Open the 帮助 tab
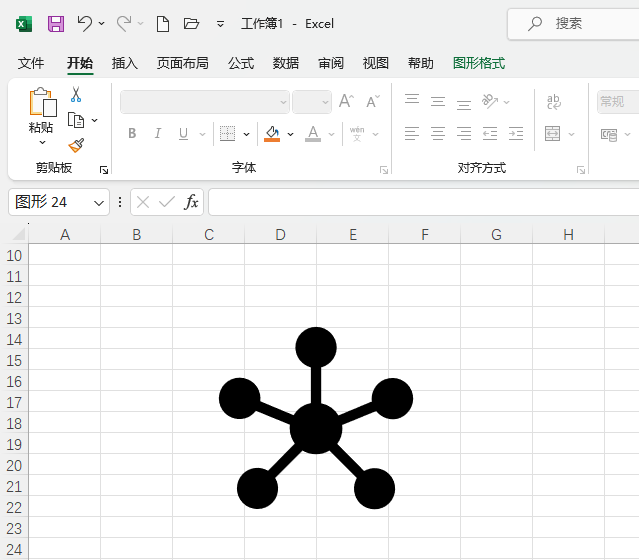 click(x=421, y=63)
